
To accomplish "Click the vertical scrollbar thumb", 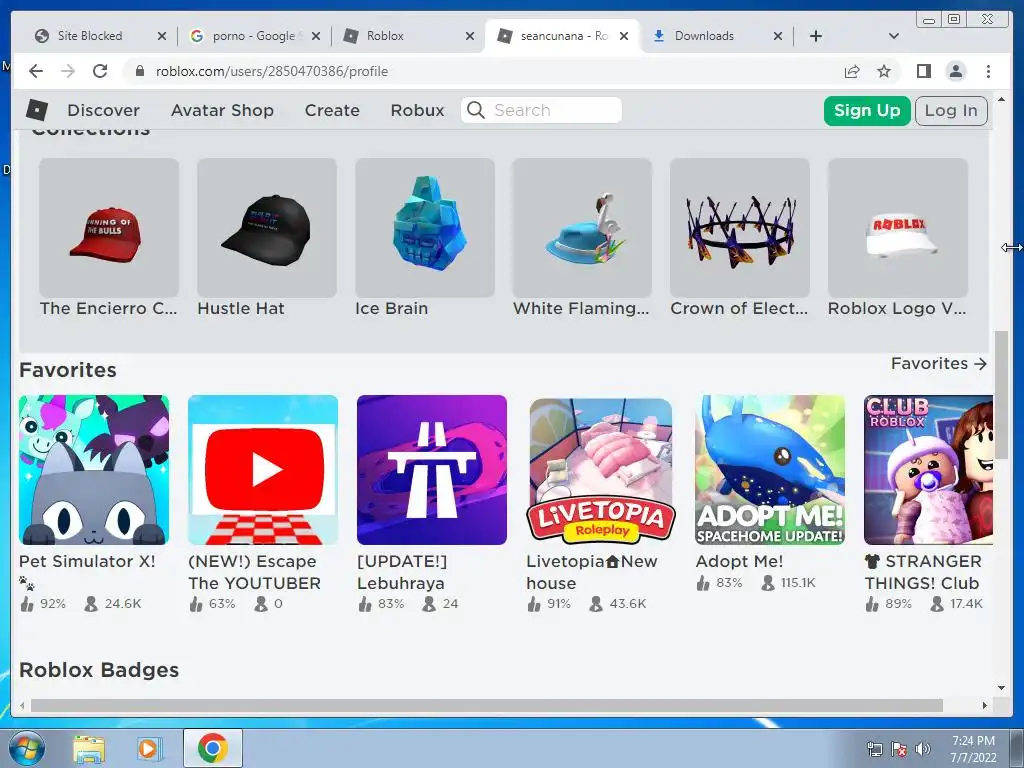I will pyautogui.click(x=1001, y=395).
